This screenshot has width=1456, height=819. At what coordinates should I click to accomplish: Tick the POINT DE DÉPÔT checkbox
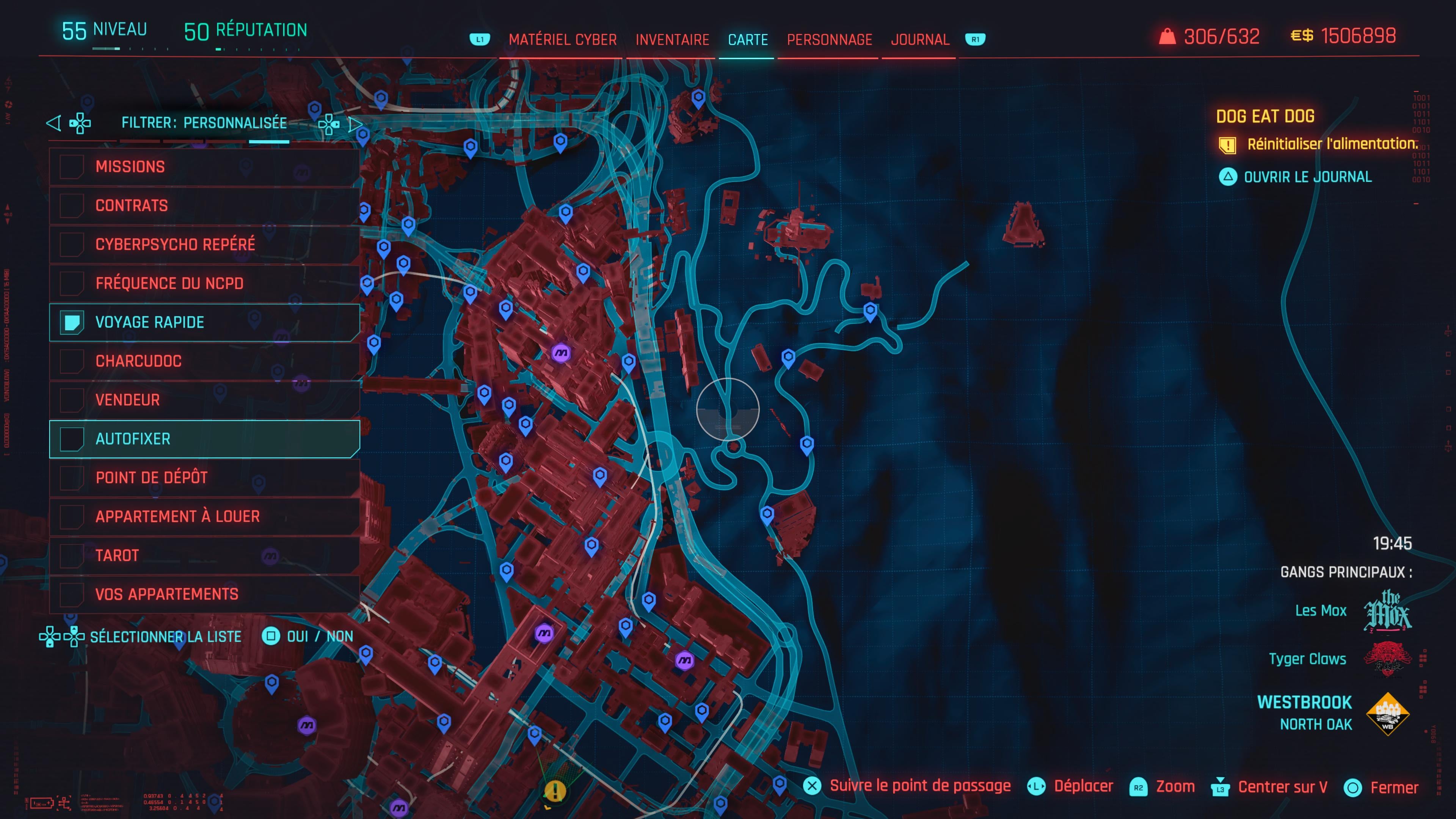[x=72, y=478]
